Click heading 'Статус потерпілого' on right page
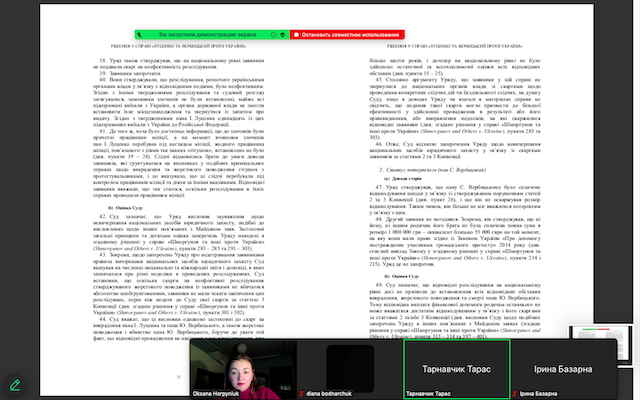 tap(432, 169)
